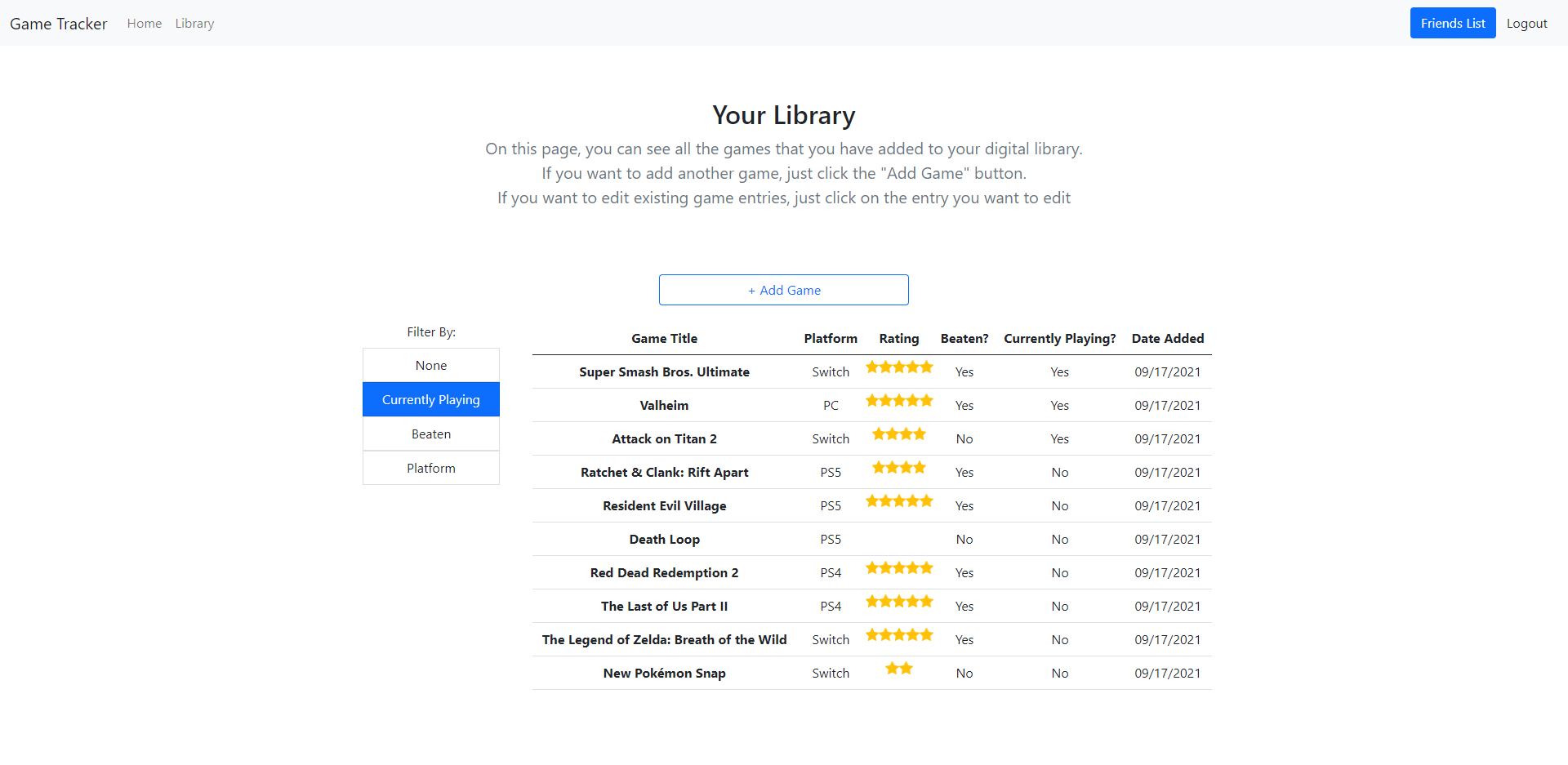Filter library by Beaten games

[x=431, y=434]
